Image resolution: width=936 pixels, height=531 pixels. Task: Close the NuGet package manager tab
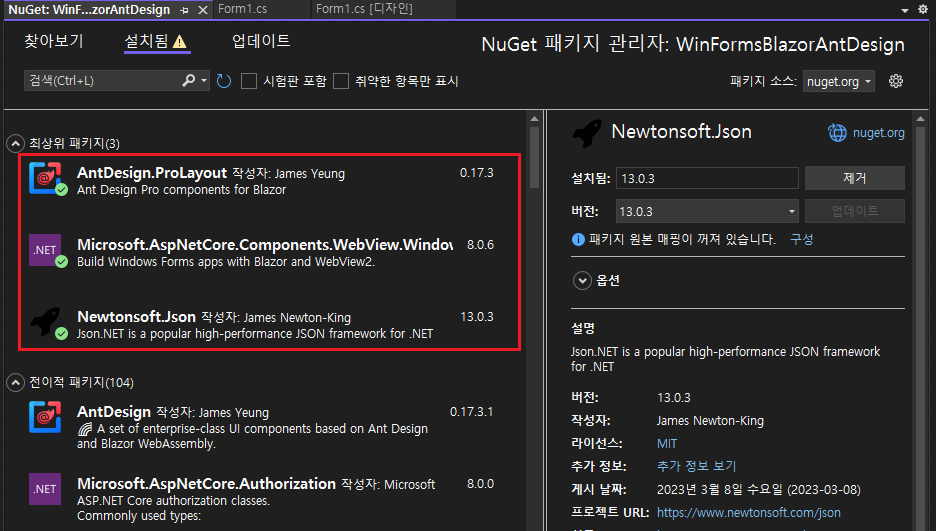coord(203,10)
